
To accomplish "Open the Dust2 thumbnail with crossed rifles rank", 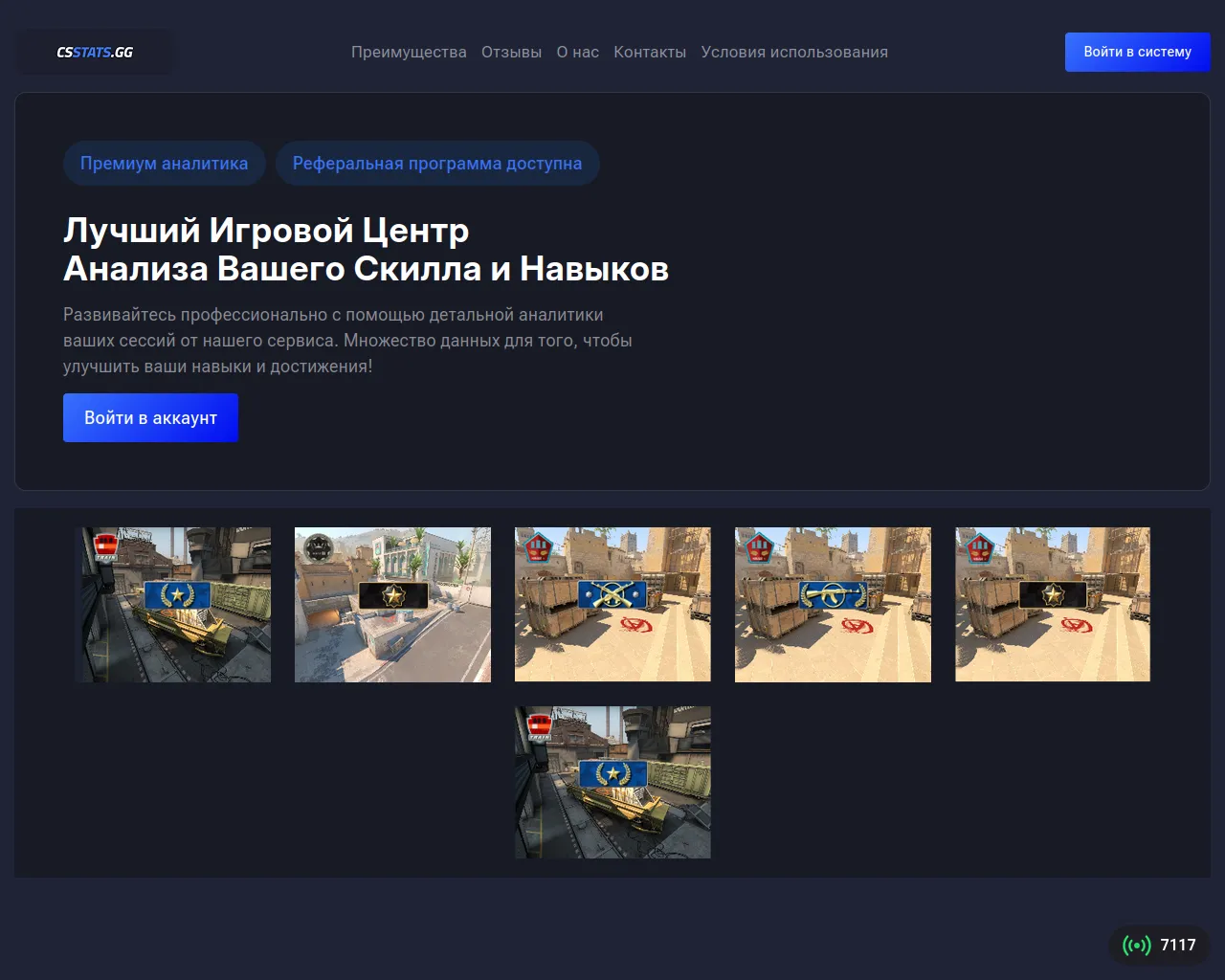I will pyautogui.click(x=612, y=605).
